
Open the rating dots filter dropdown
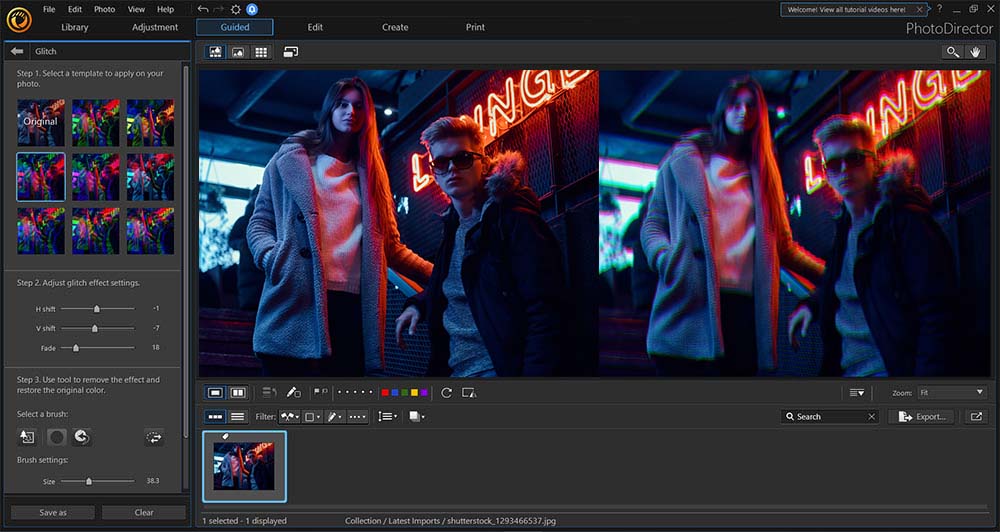(x=357, y=417)
